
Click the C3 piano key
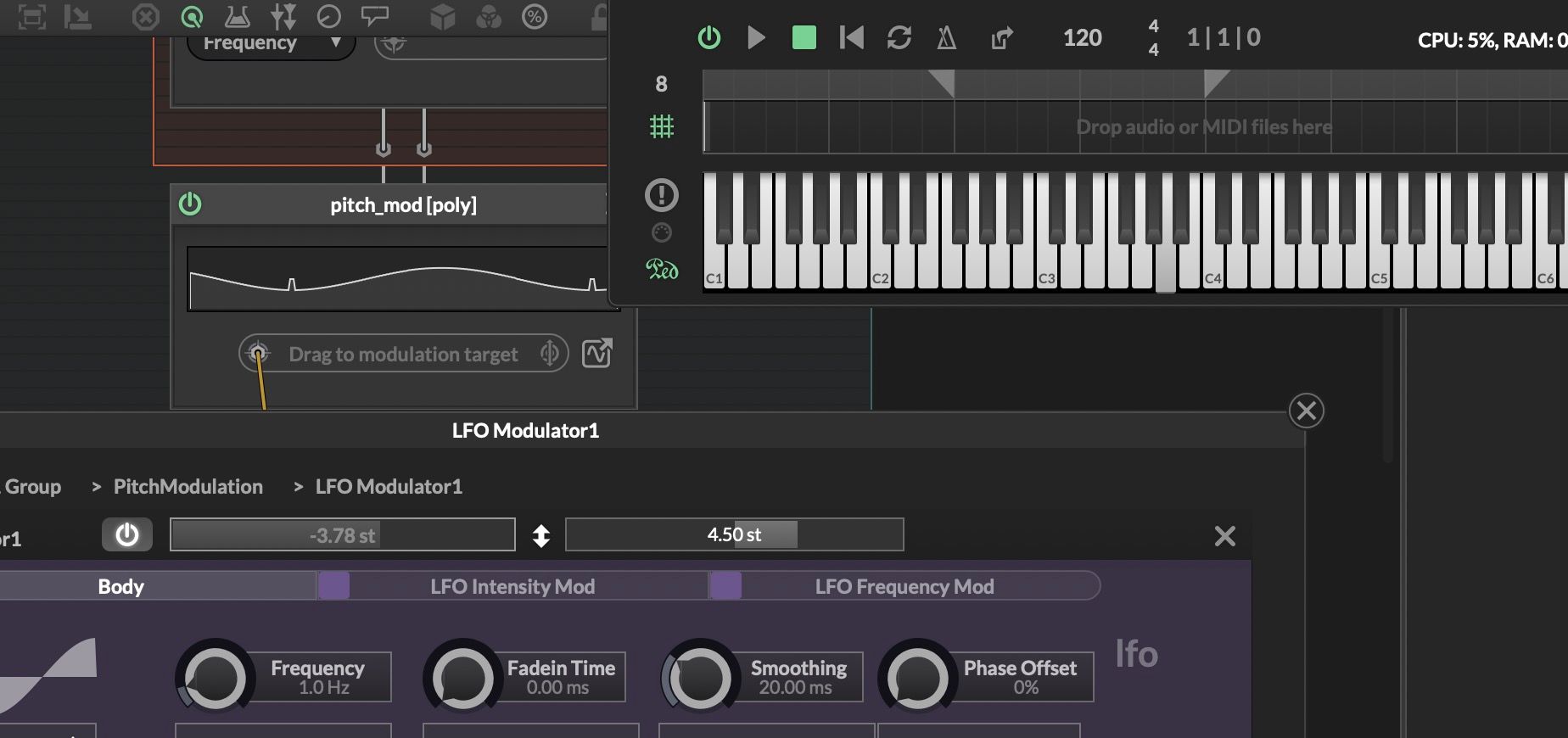[x=1048, y=267]
